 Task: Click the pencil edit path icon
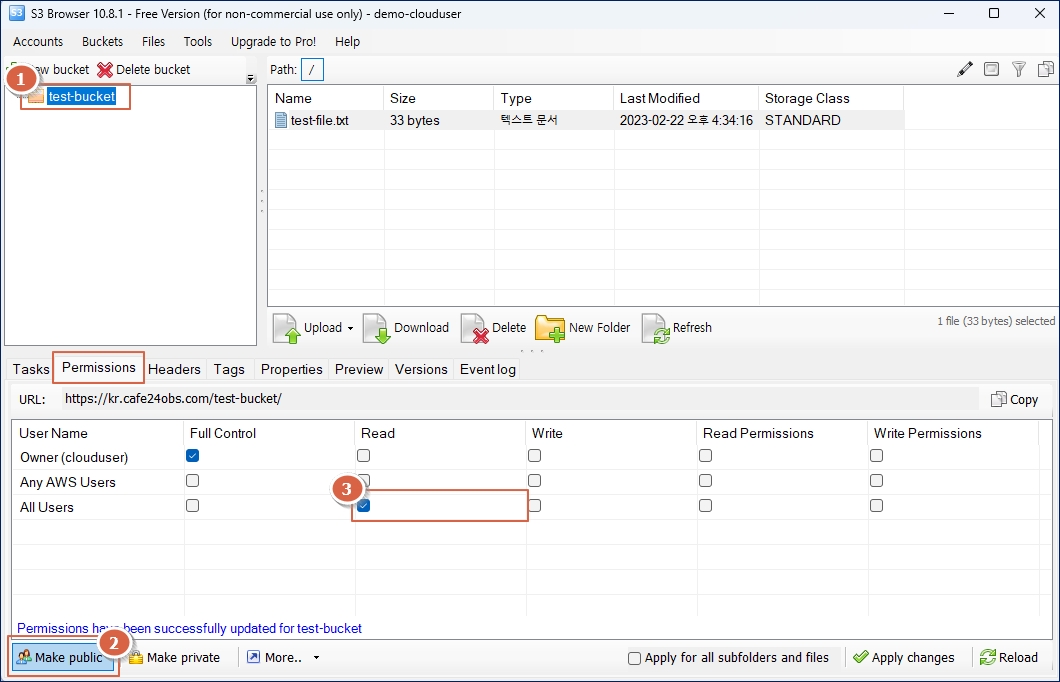coord(964,69)
